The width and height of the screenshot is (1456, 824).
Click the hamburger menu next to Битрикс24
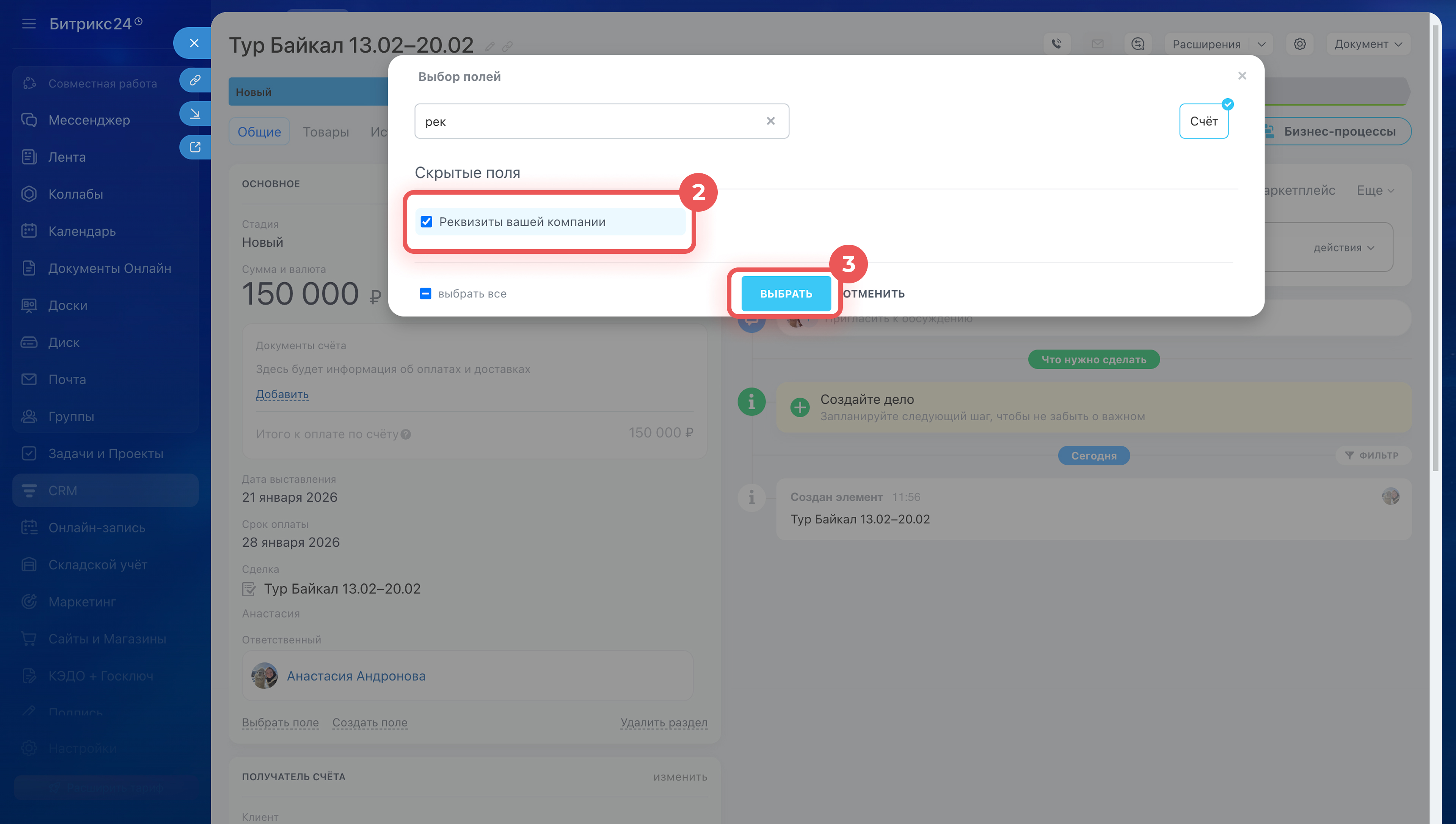point(29,24)
